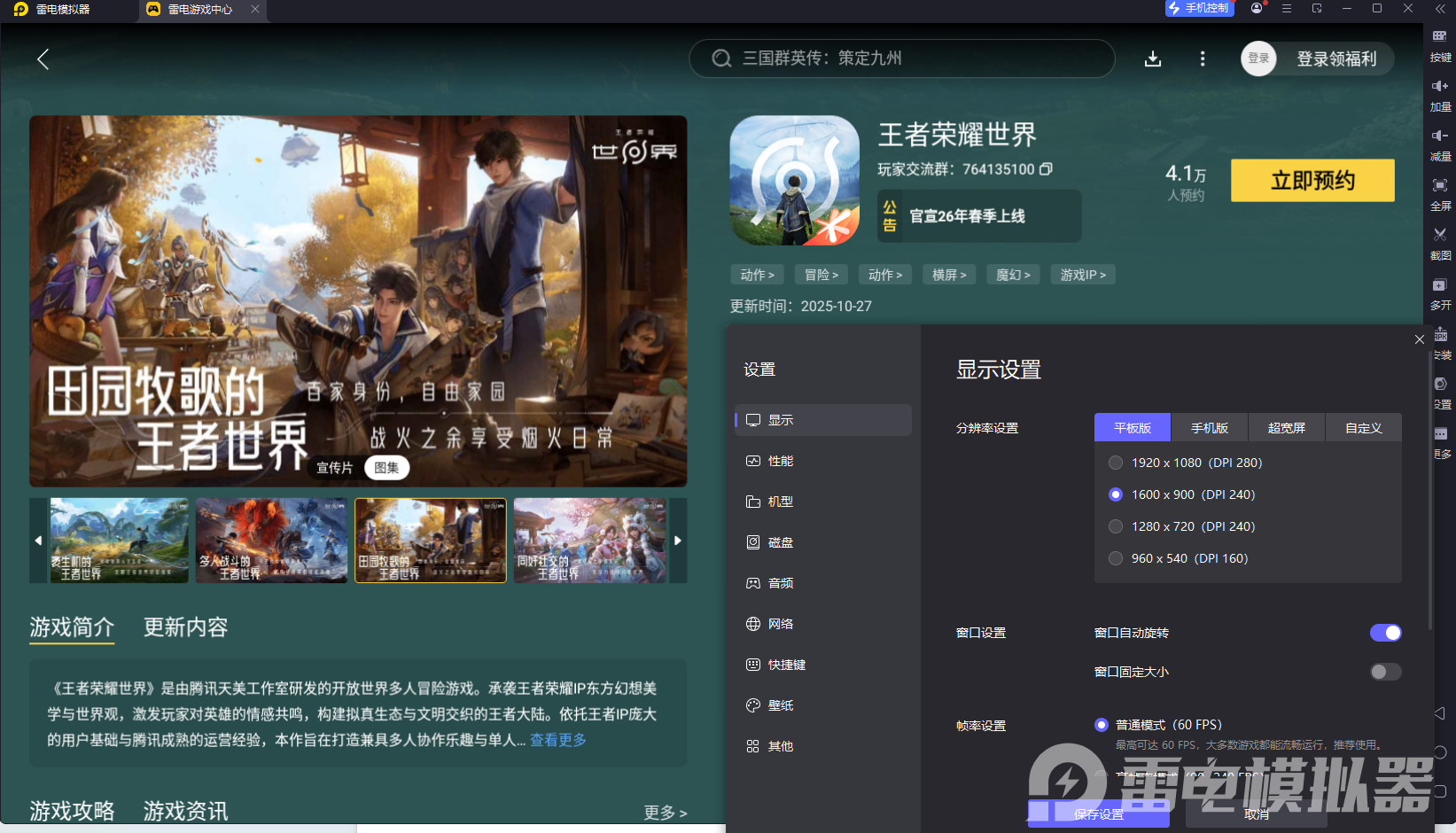
Task: Switch to the 手机版 resolution preset tab
Action: (x=1210, y=427)
